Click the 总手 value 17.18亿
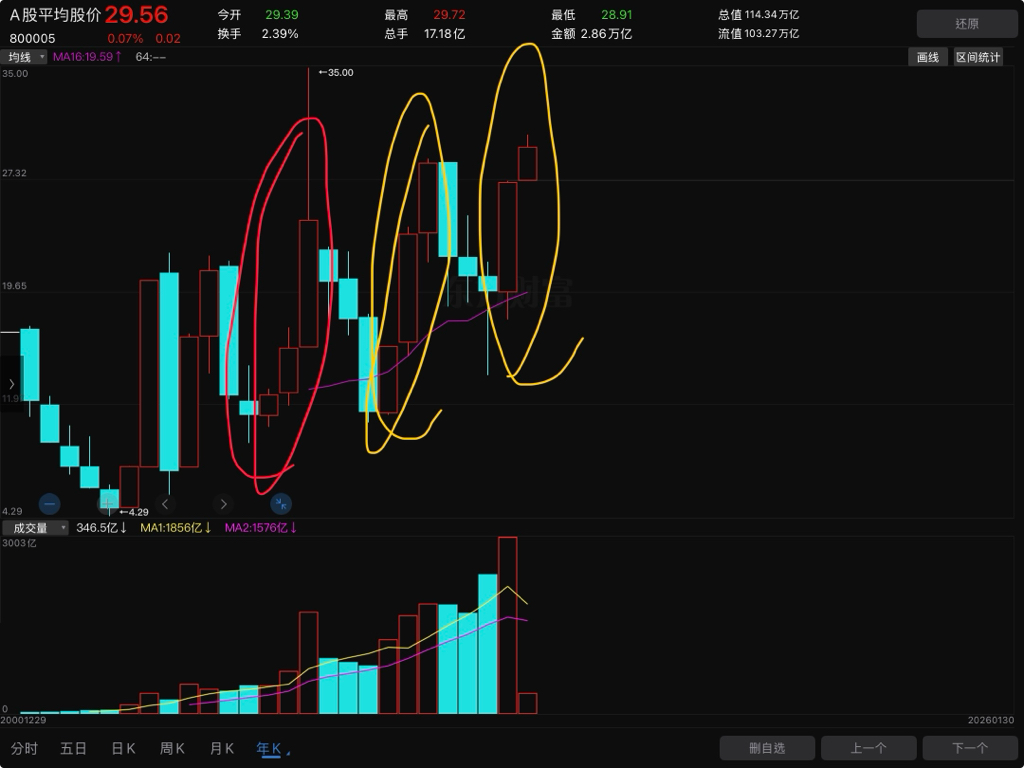This screenshot has width=1024, height=768. pyautogui.click(x=444, y=33)
